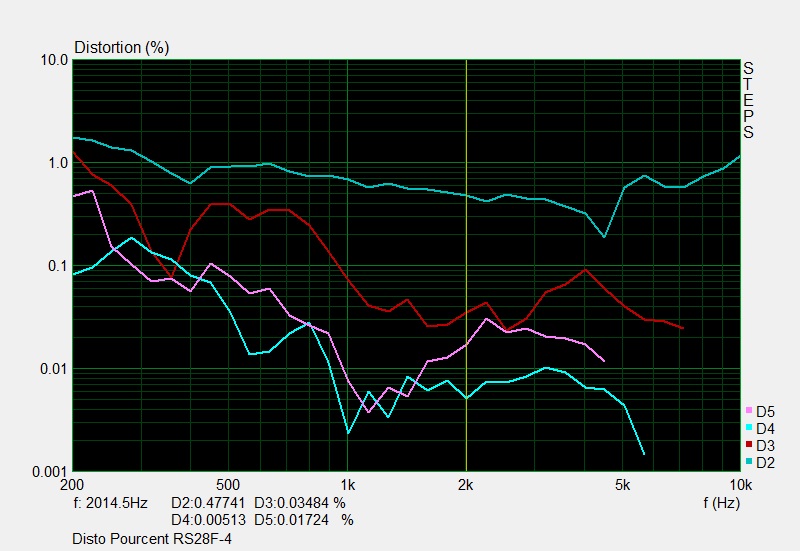Click the cyan D4 legend swatch
The height and width of the screenshot is (551, 800).
click(x=749, y=428)
